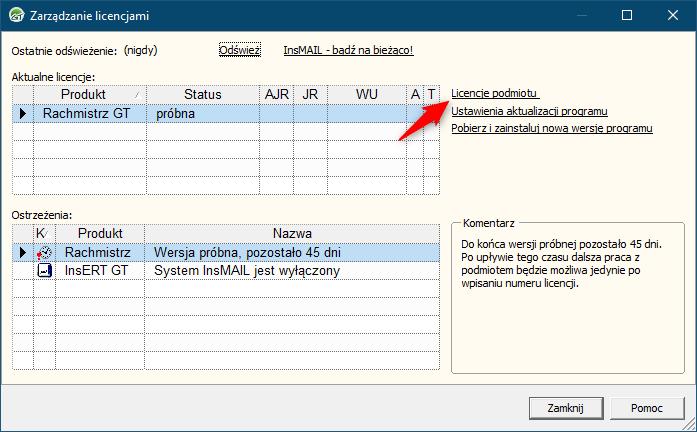Click Pobierz i zainstaluj nową wersję programu
697x432 pixels.
click(552, 129)
